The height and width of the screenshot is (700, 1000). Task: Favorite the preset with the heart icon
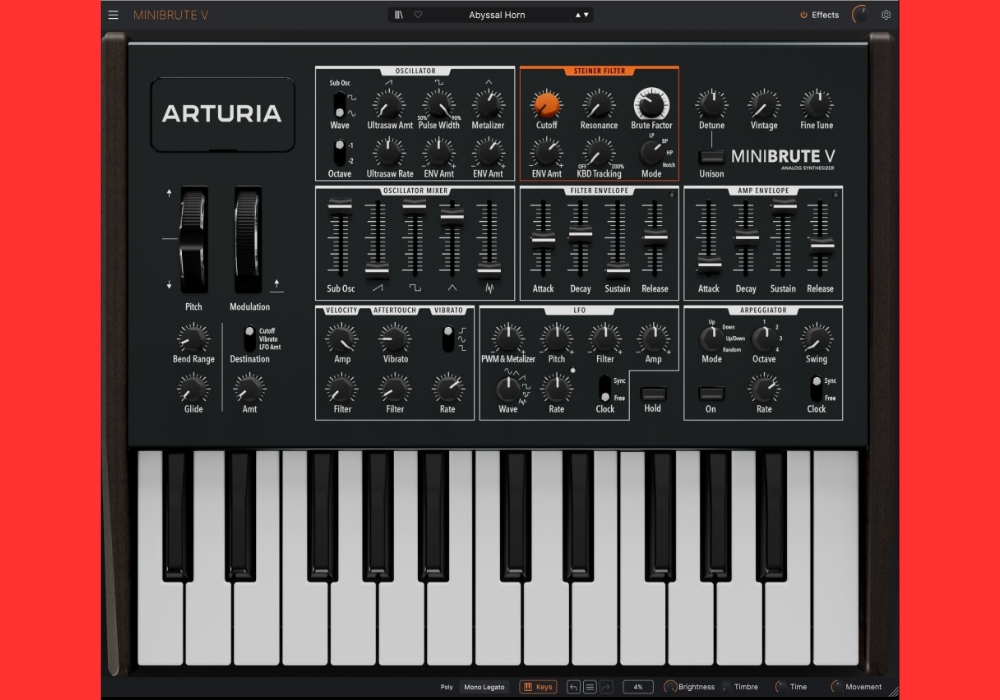coord(418,15)
